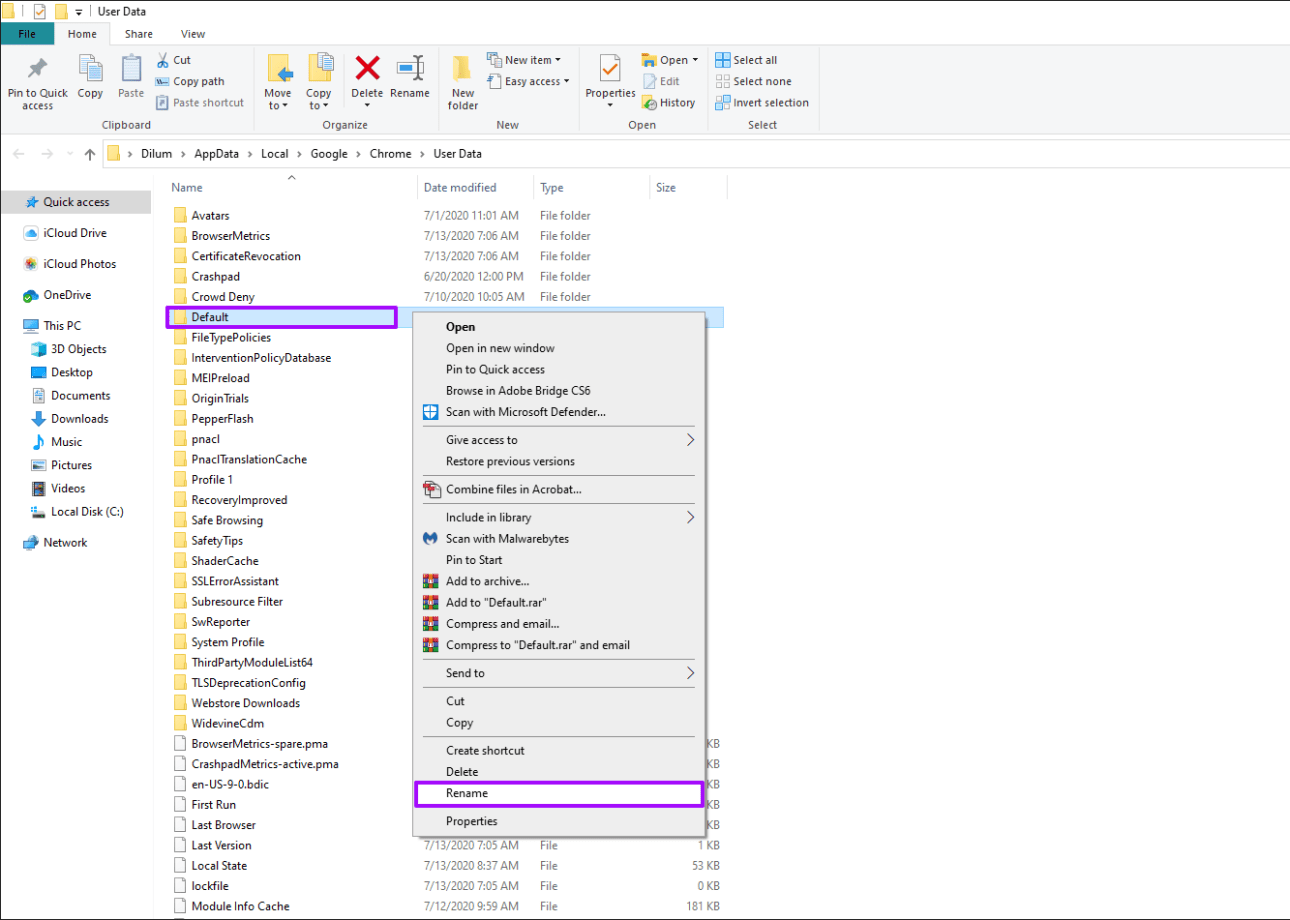Viewport: 1290px width, 920px height.
Task: Click the New folder icon
Action: pyautogui.click(x=462, y=70)
